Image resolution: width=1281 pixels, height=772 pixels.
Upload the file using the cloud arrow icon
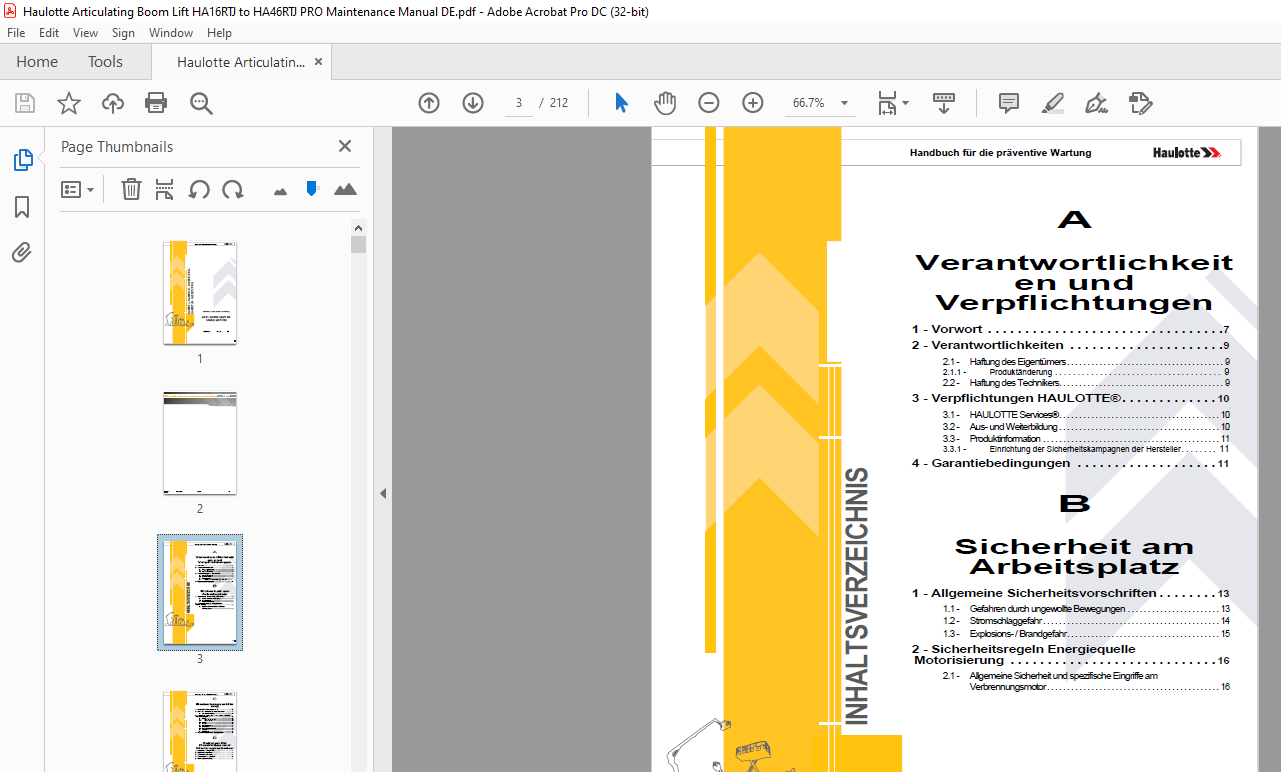pos(112,103)
